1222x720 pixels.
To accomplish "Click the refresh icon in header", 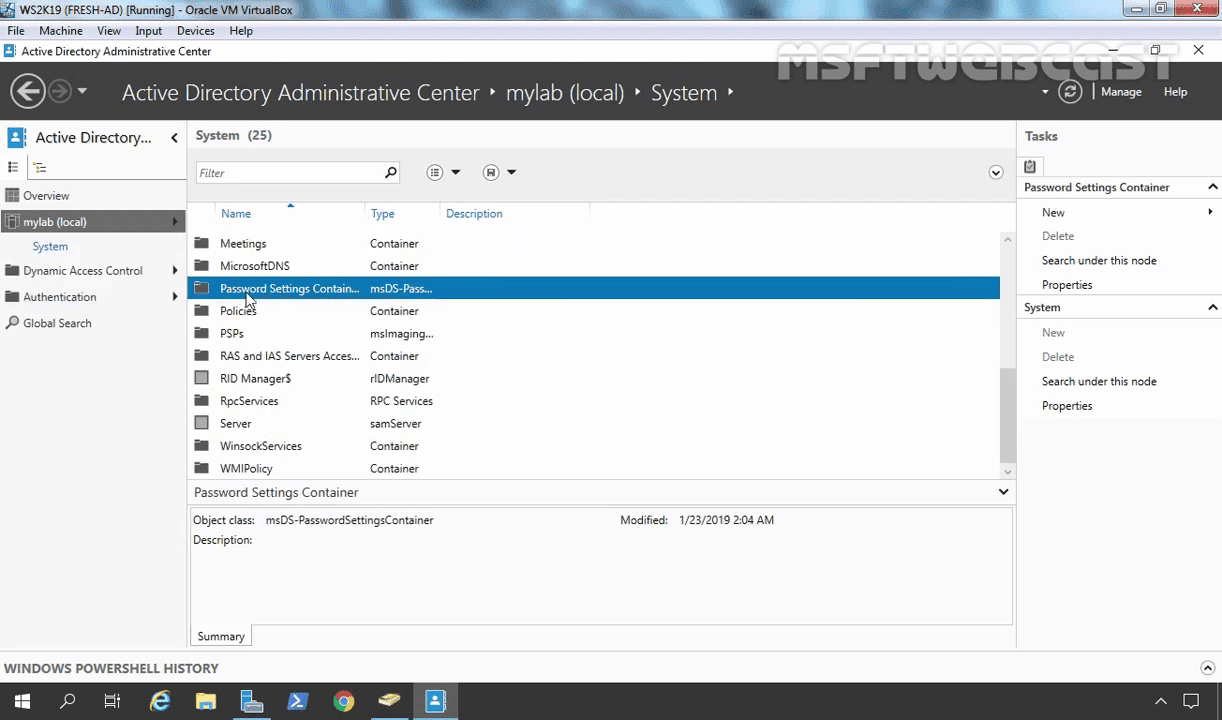I will (x=1070, y=92).
